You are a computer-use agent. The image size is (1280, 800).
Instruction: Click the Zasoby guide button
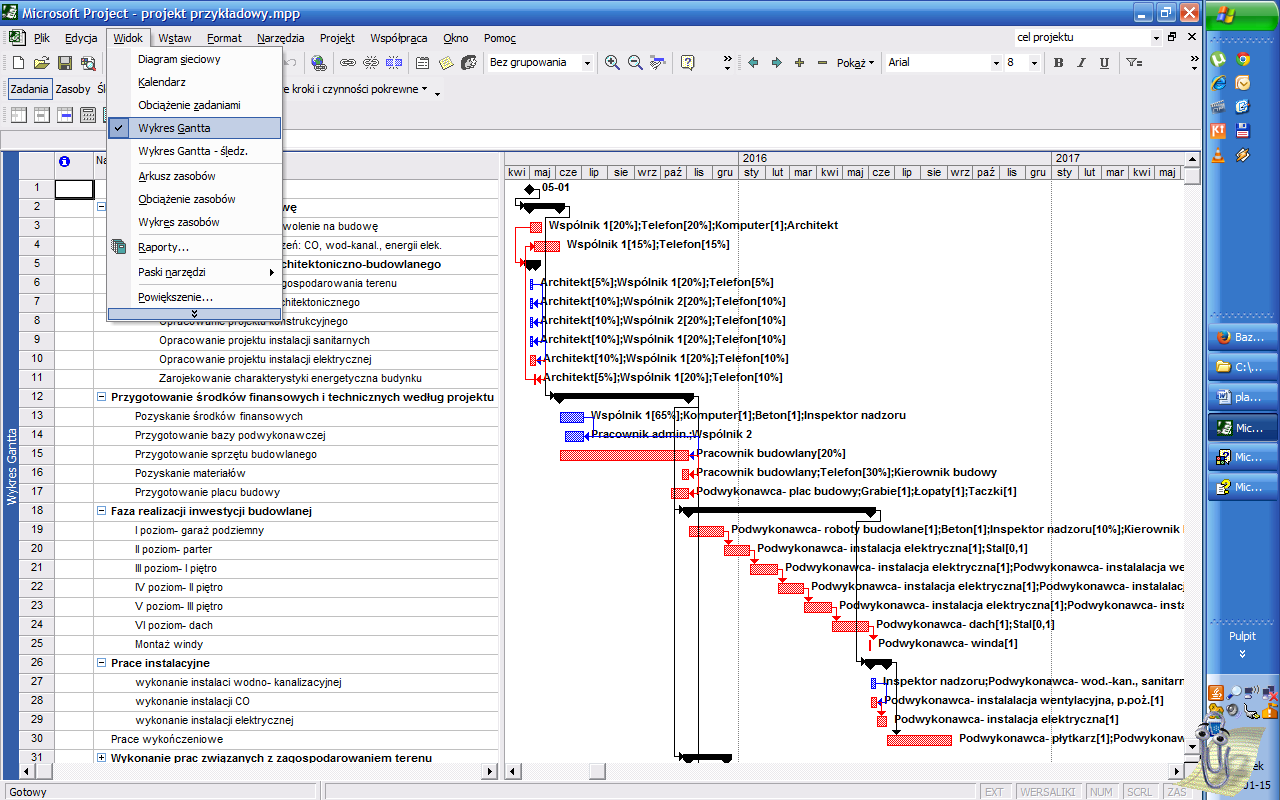click(x=73, y=89)
